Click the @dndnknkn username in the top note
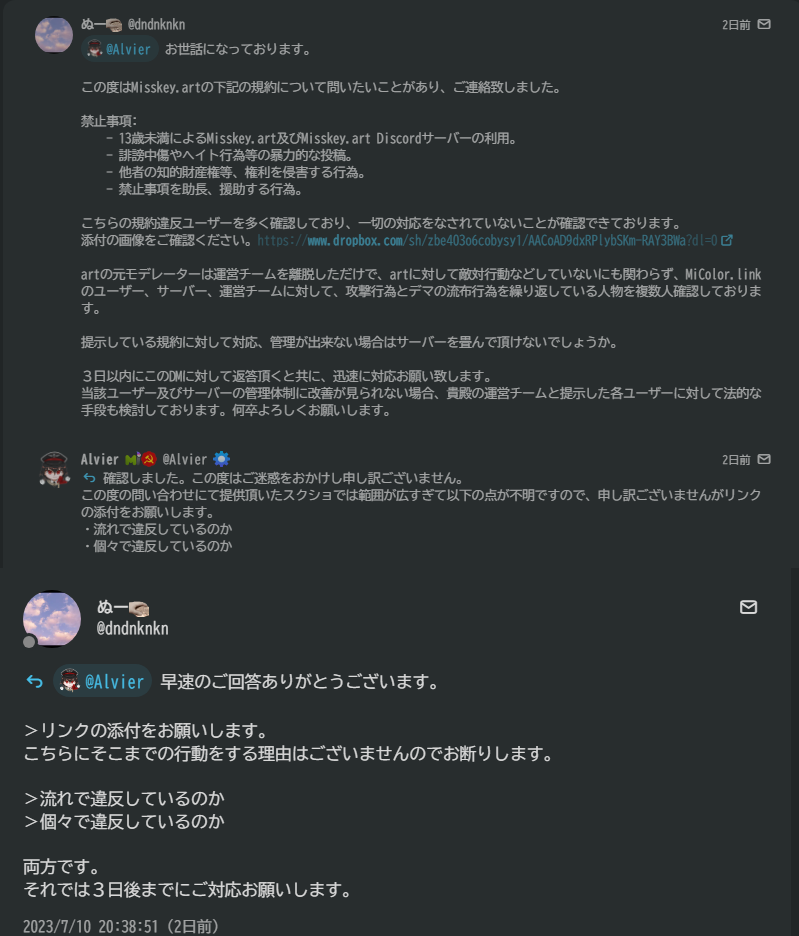Viewport: 799px width, 936px height. [x=156, y=24]
